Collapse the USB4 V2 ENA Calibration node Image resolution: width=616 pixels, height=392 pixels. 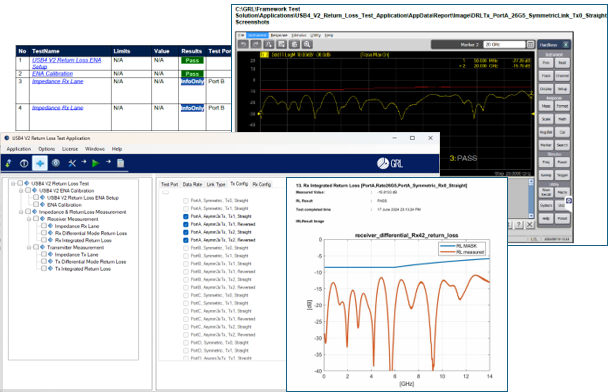pos(21,191)
